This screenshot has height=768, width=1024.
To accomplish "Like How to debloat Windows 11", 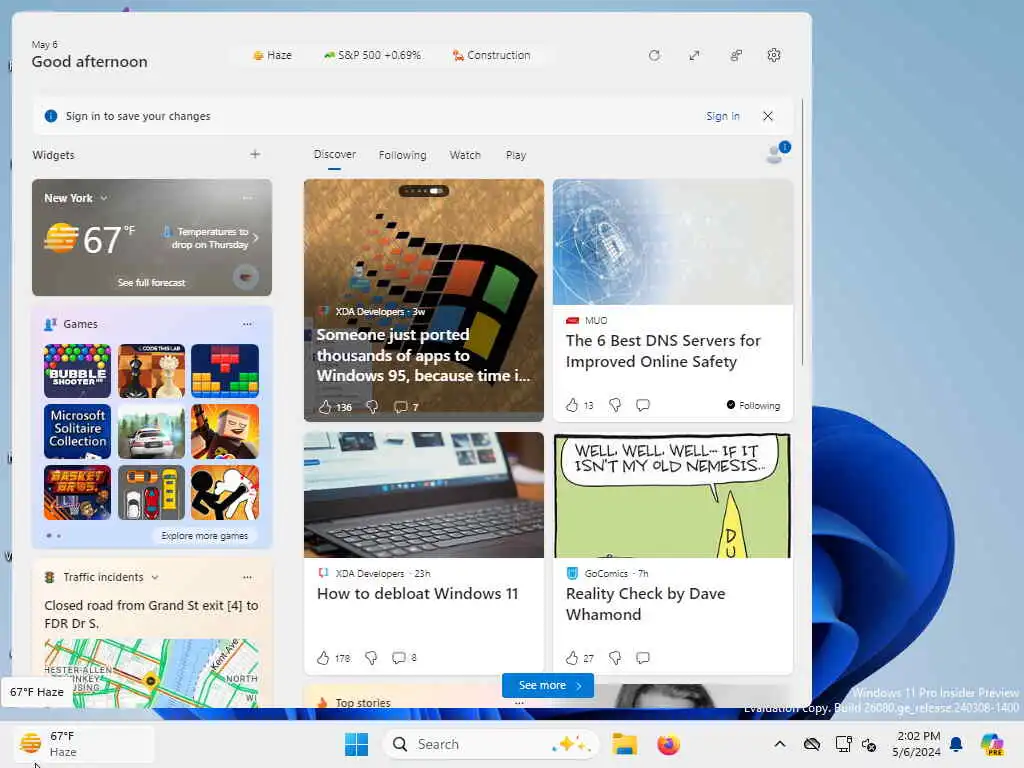I will pyautogui.click(x=323, y=658).
